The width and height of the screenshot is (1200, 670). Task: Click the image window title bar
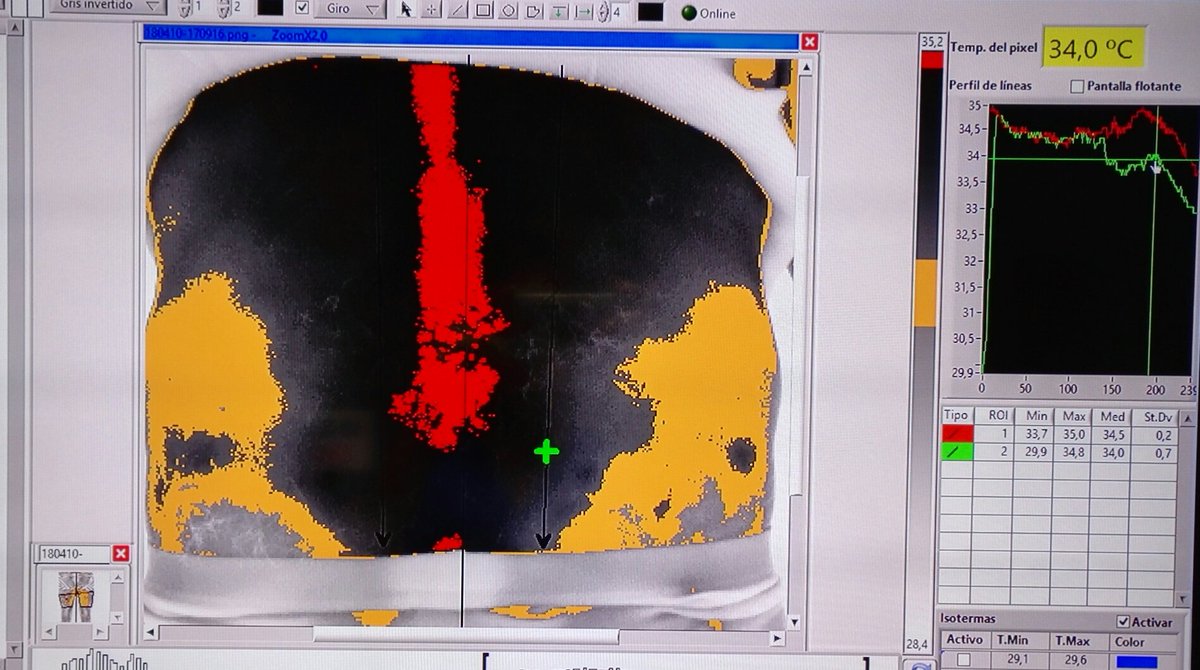[x=470, y=38]
